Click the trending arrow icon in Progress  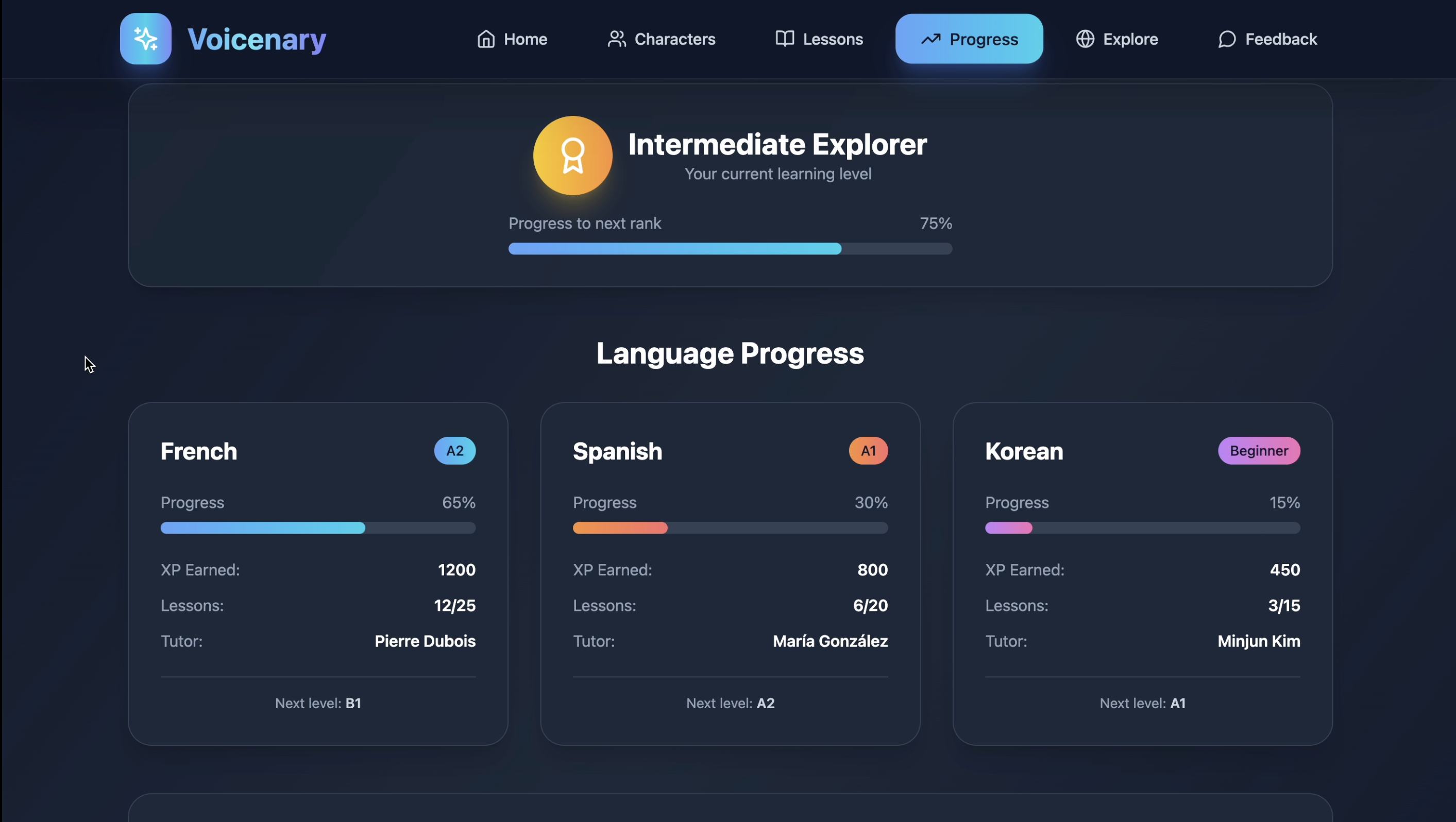click(x=930, y=39)
